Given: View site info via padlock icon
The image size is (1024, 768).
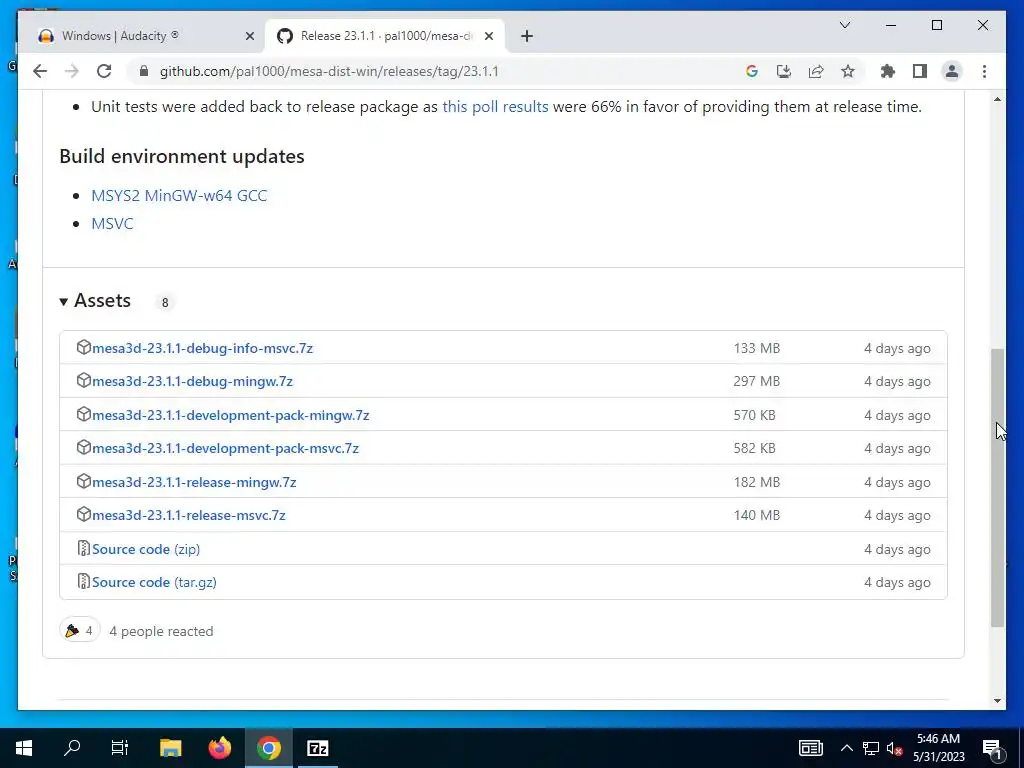Looking at the screenshot, I should pyautogui.click(x=144, y=71).
